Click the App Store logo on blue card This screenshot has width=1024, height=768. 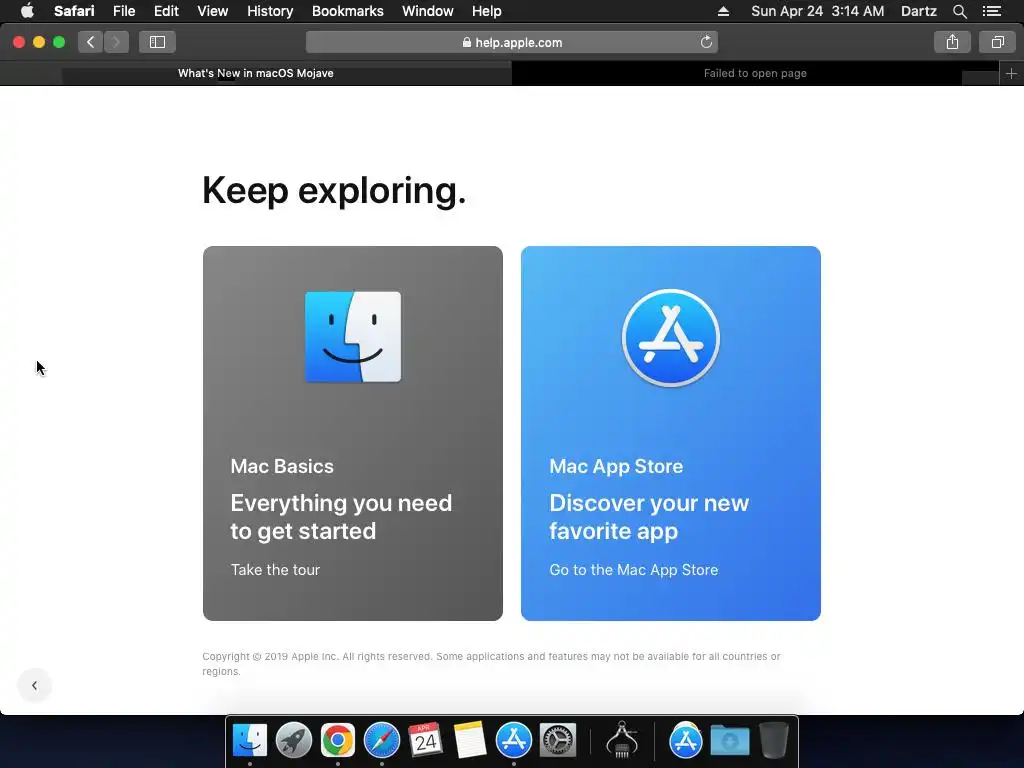pos(671,338)
